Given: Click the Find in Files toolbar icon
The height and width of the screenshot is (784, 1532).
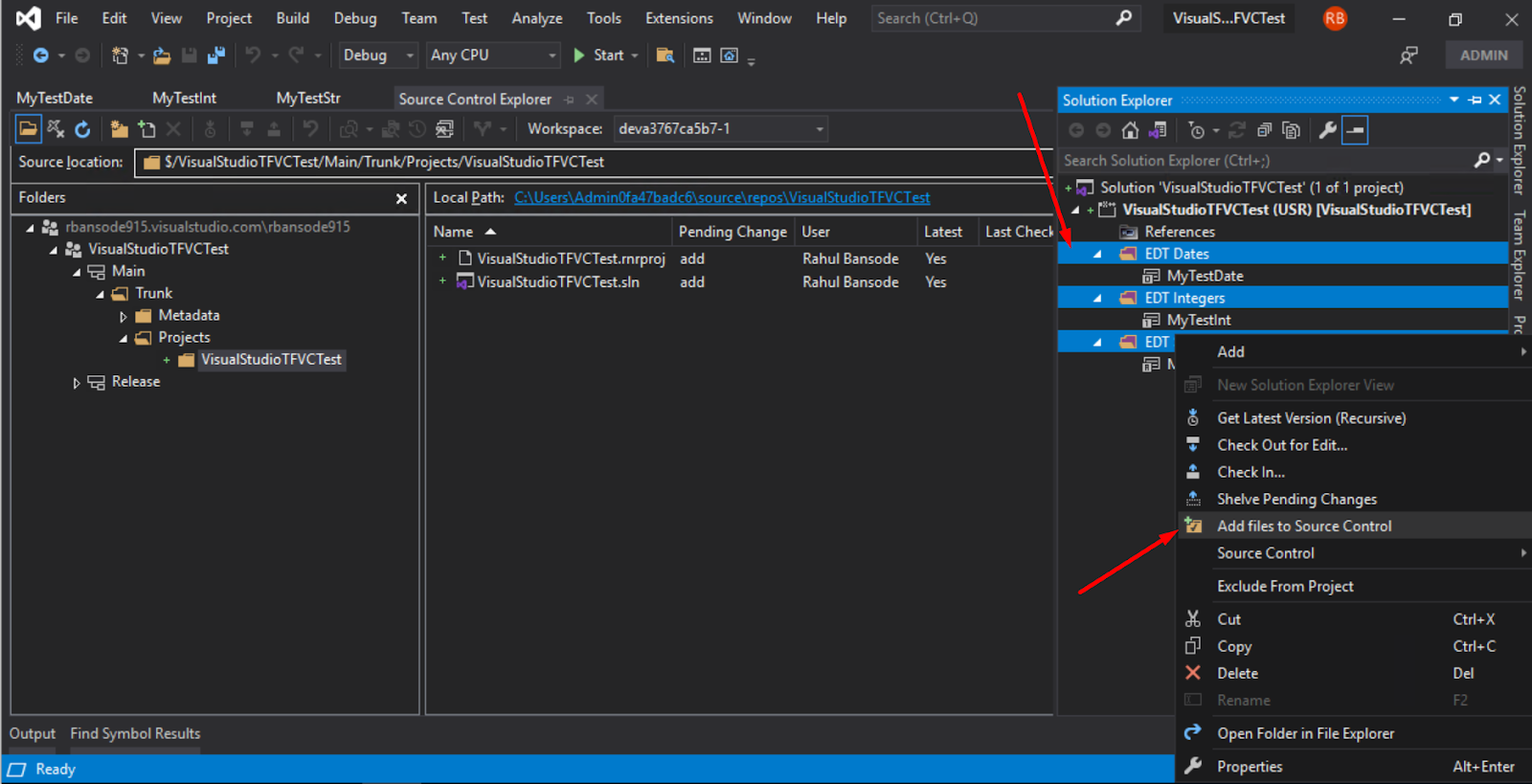Looking at the screenshot, I should point(665,56).
